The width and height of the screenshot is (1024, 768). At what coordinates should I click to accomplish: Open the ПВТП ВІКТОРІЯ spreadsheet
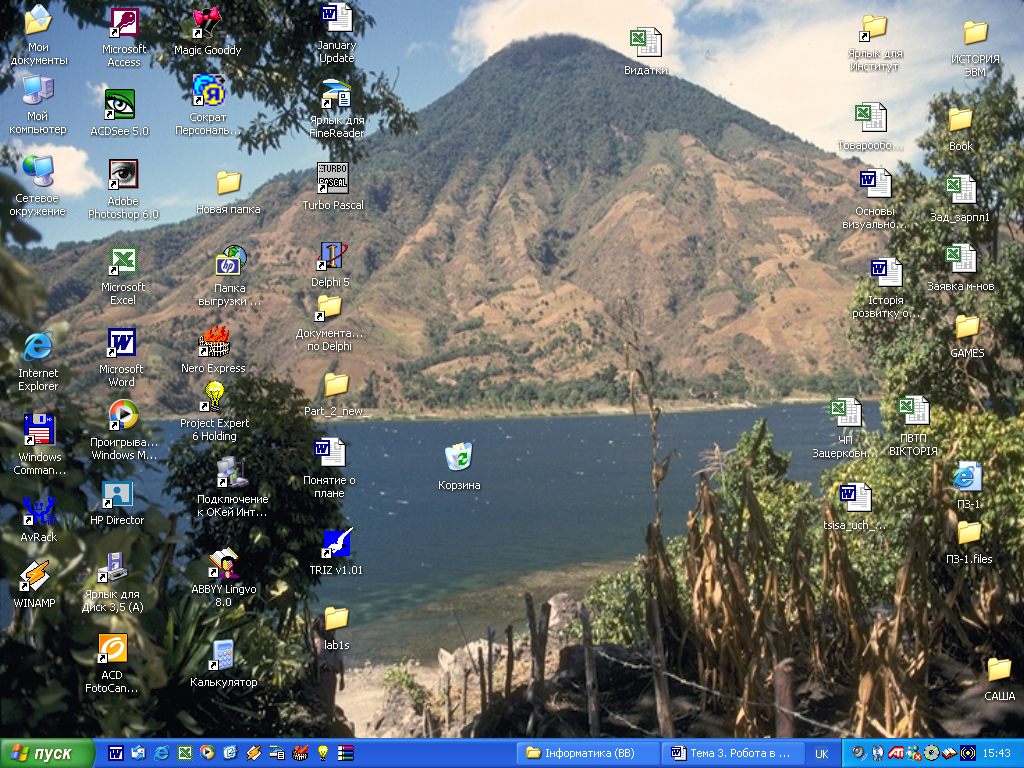pyautogui.click(x=913, y=411)
